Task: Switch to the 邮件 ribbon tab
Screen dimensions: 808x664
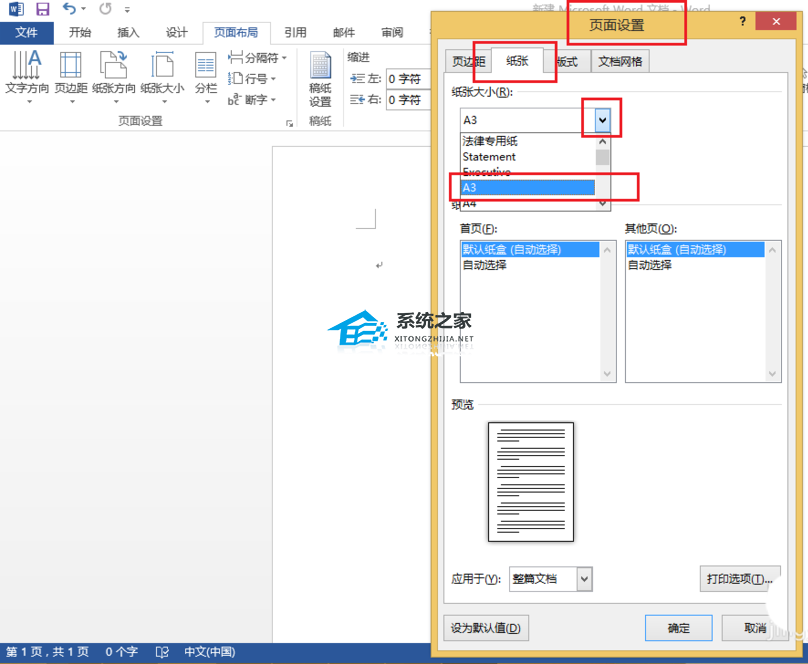Action: [344, 32]
